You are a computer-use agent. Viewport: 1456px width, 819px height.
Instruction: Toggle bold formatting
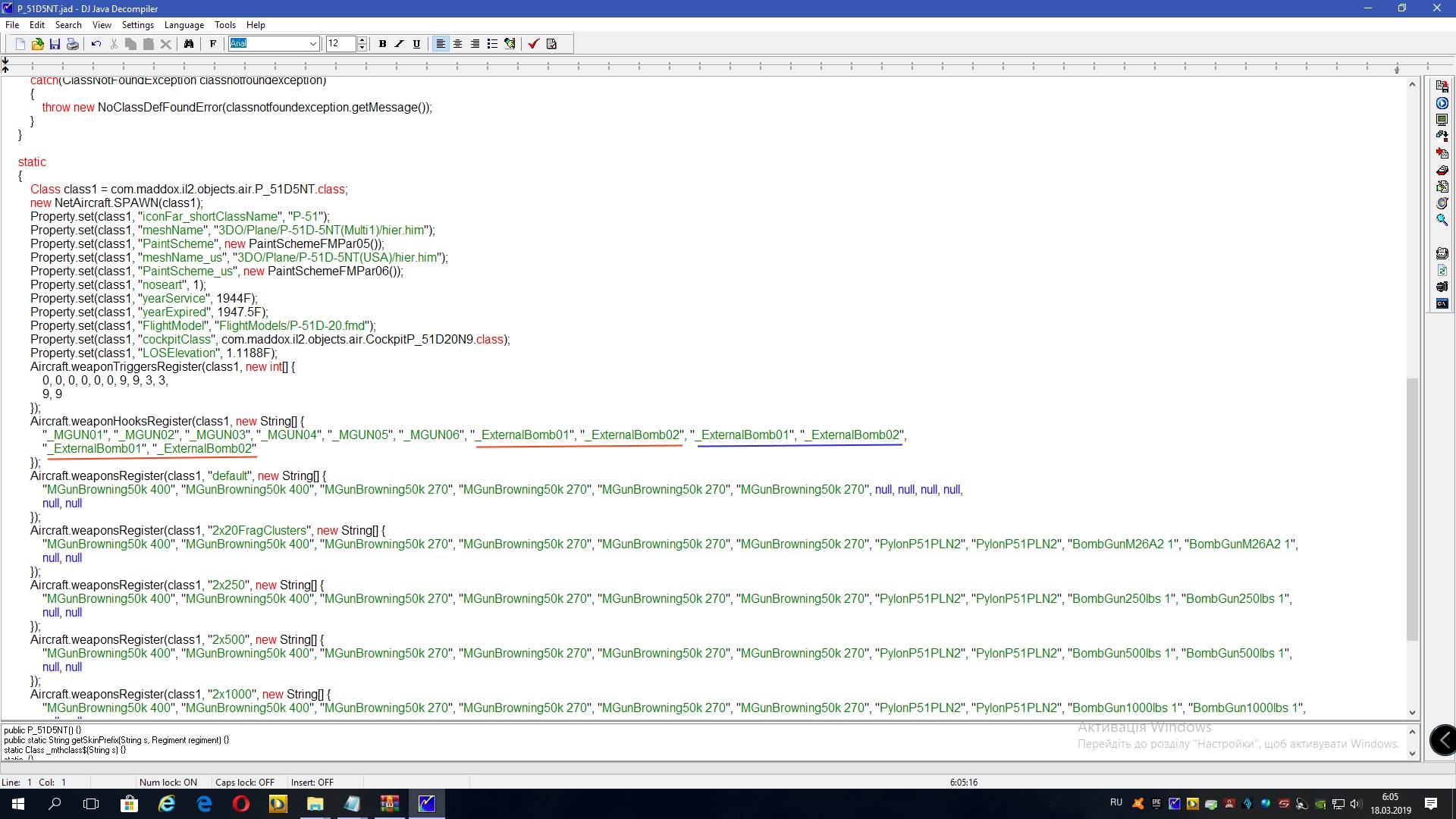pyautogui.click(x=382, y=44)
